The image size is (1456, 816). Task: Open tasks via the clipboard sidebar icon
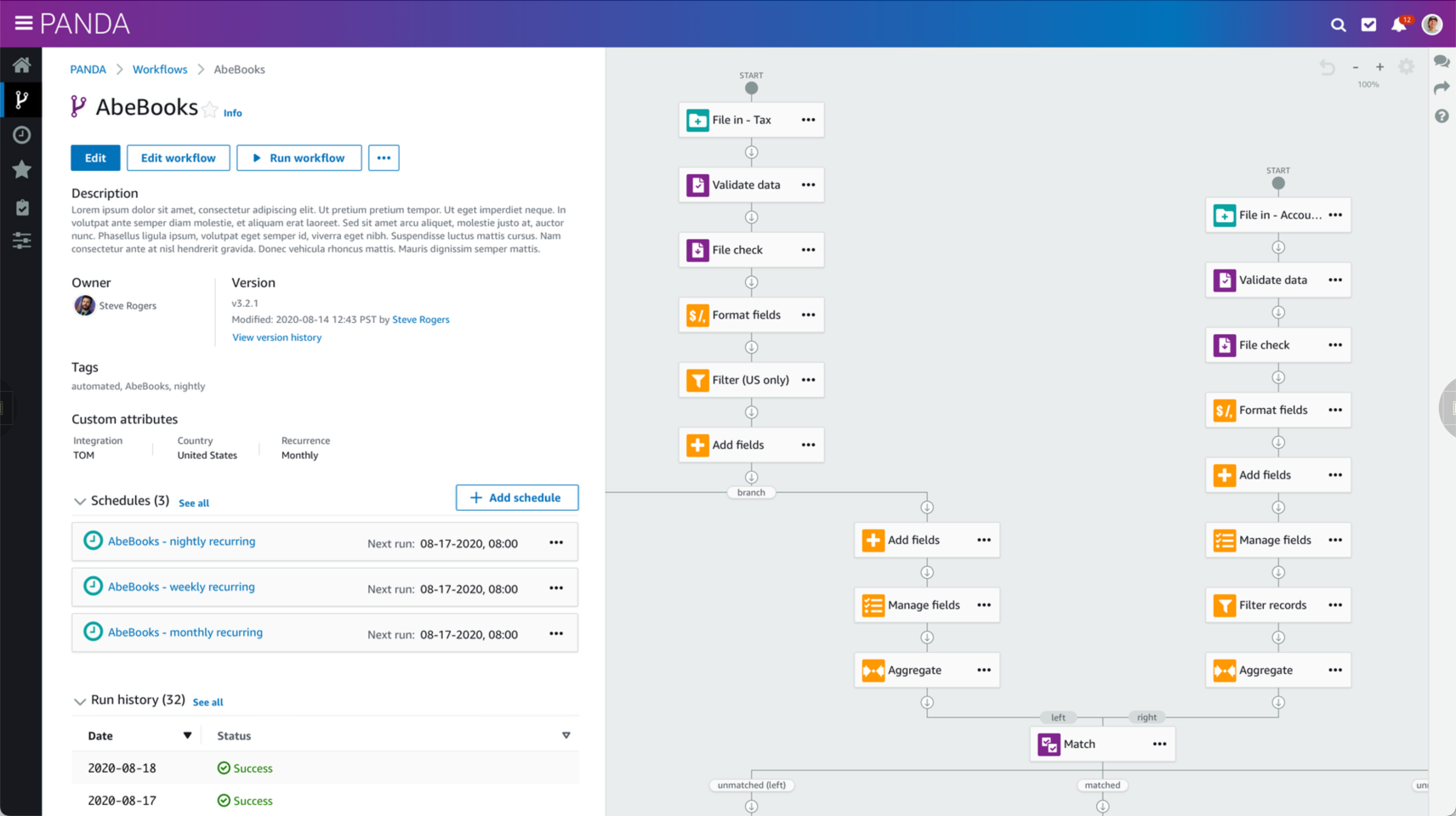pyautogui.click(x=21, y=207)
